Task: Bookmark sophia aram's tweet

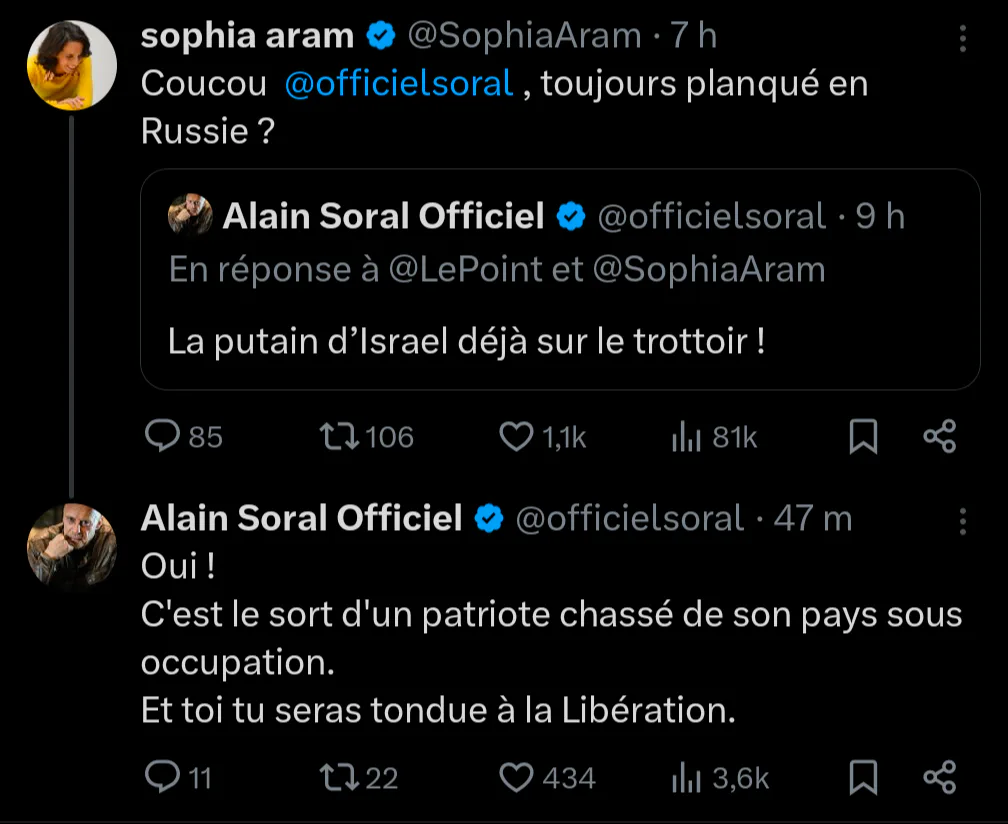Action: point(863,437)
